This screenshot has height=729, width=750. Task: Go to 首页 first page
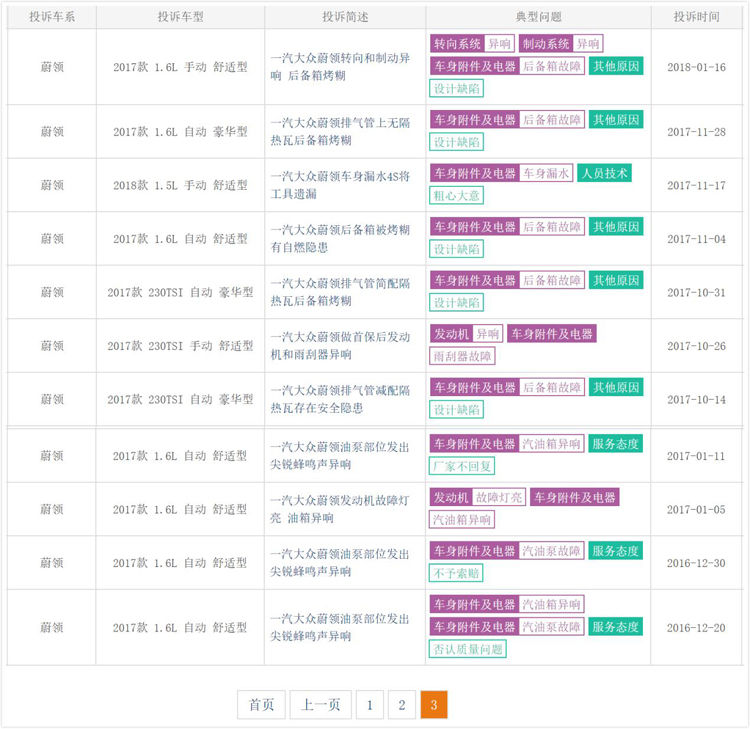click(x=261, y=704)
